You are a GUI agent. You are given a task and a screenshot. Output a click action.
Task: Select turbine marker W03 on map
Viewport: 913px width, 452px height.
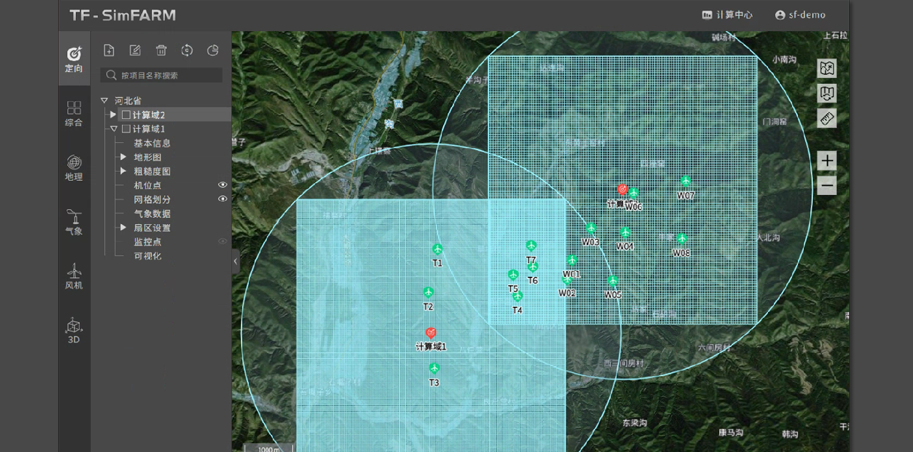coord(591,228)
